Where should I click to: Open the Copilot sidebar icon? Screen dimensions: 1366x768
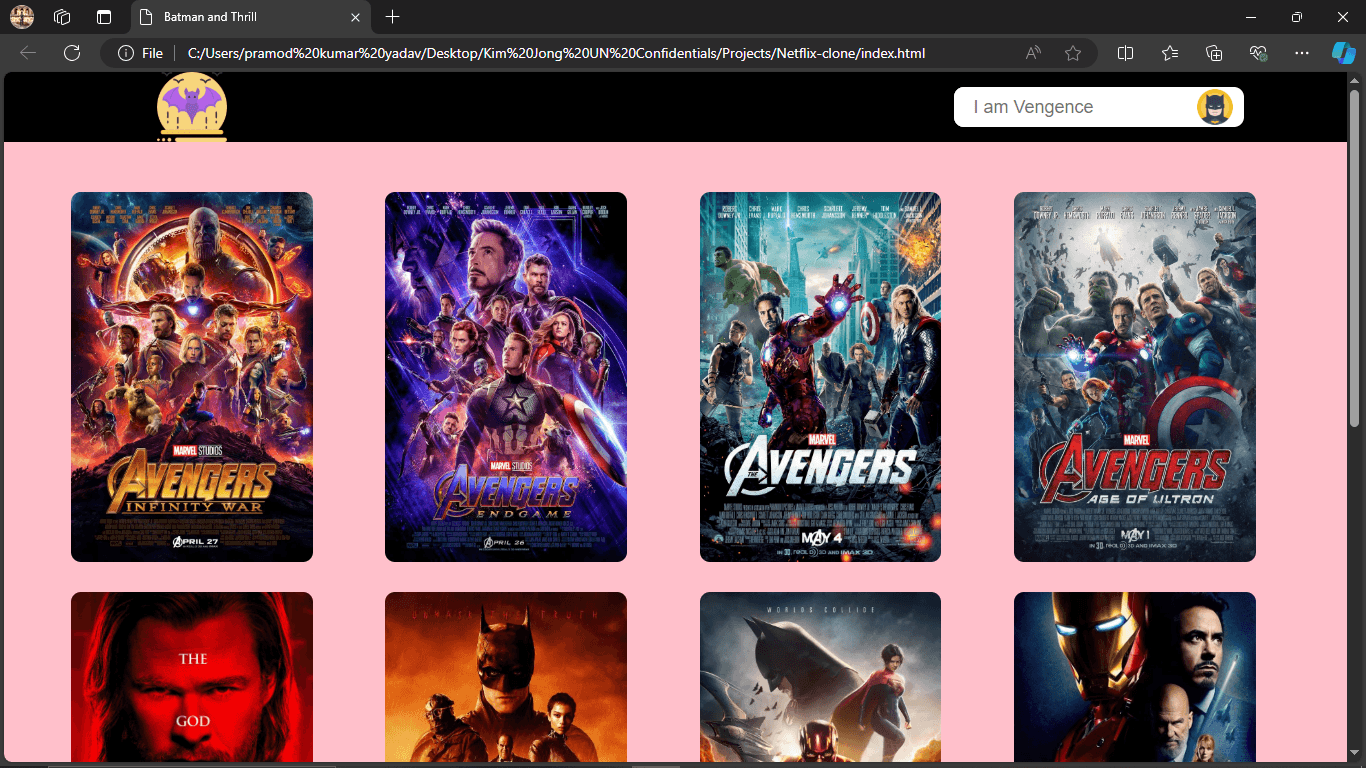tap(1343, 53)
